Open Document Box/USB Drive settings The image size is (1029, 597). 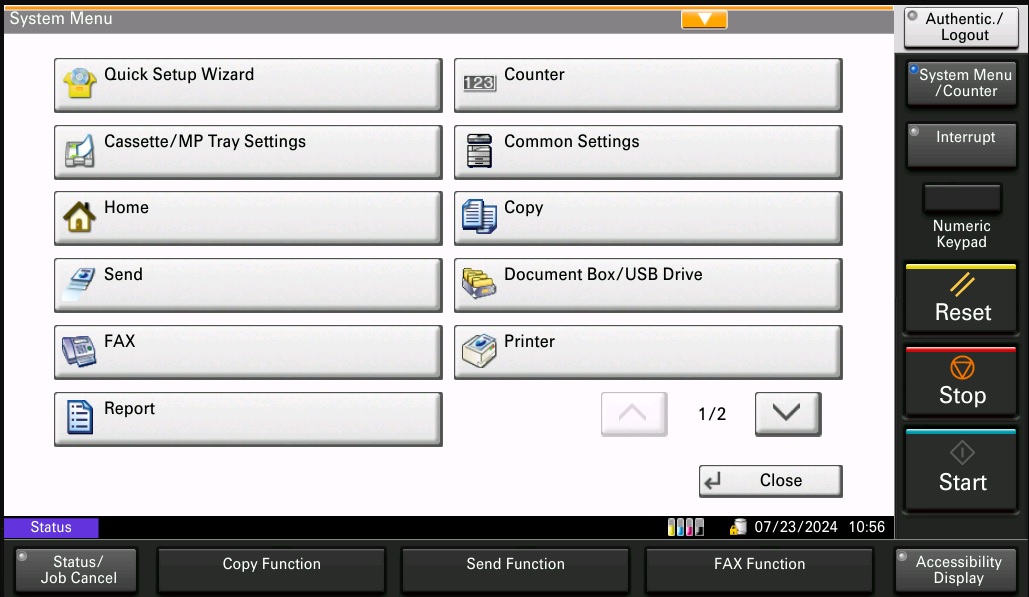648,285
